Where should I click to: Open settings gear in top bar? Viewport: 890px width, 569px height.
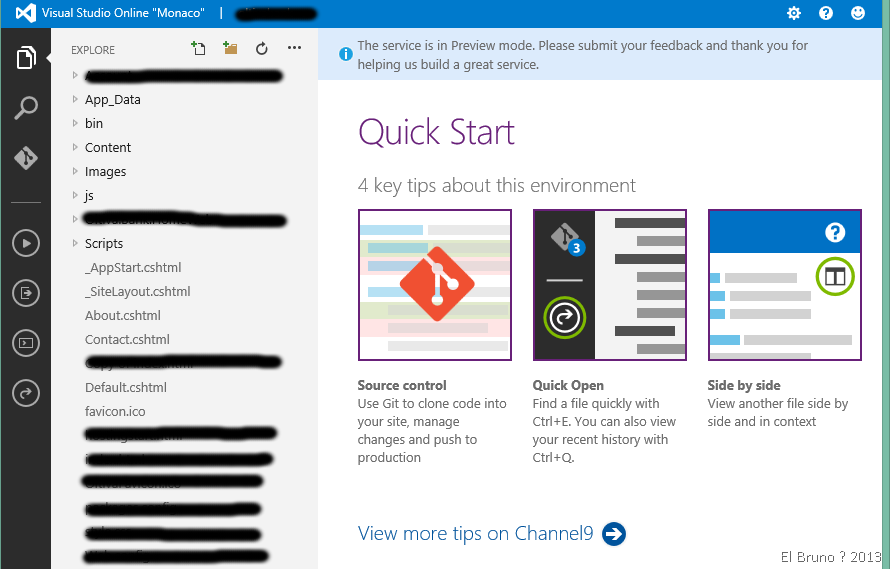click(794, 13)
